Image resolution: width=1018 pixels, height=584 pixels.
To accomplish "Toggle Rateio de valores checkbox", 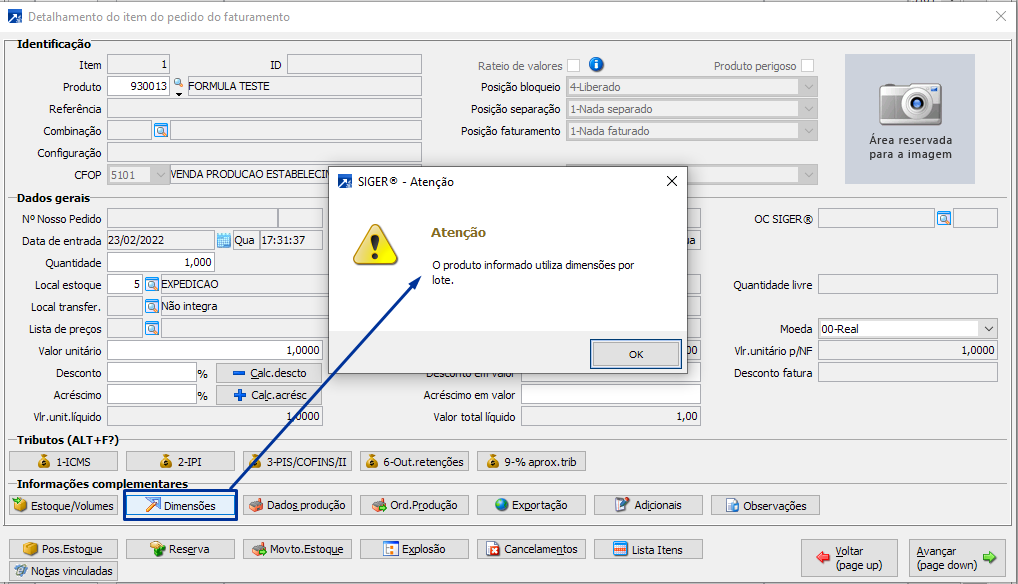I will 573,66.
